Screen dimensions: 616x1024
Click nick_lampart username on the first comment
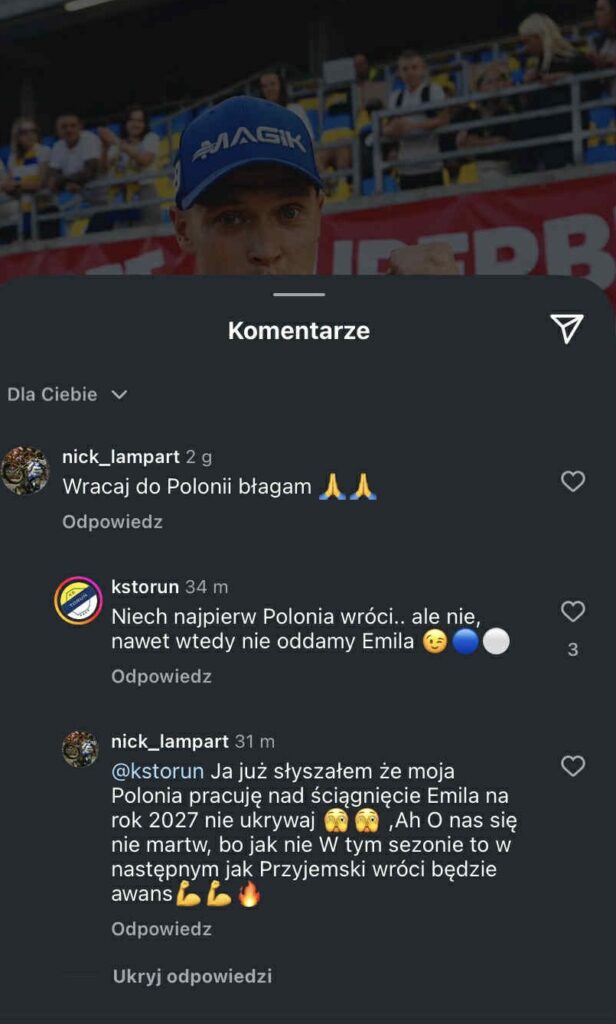pyautogui.click(x=120, y=457)
